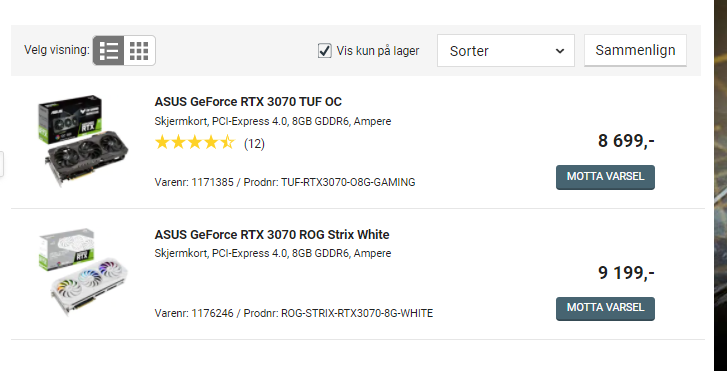Screen dimensions: 727x371
Task: Click the Sammenlign button
Action: tap(635, 50)
